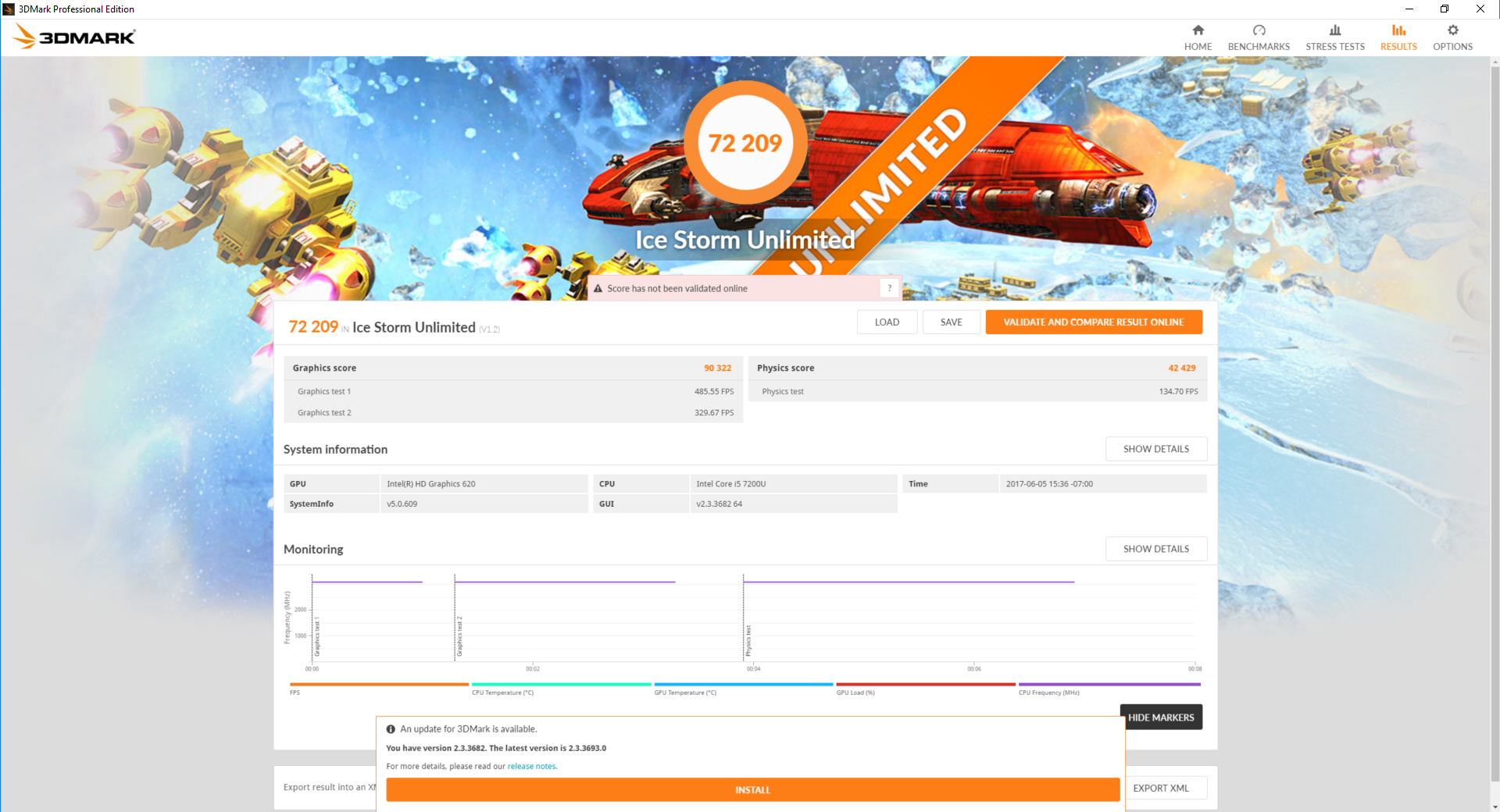Click Validate and Compare Result Online
The width and height of the screenshot is (1500, 812).
click(x=1093, y=322)
